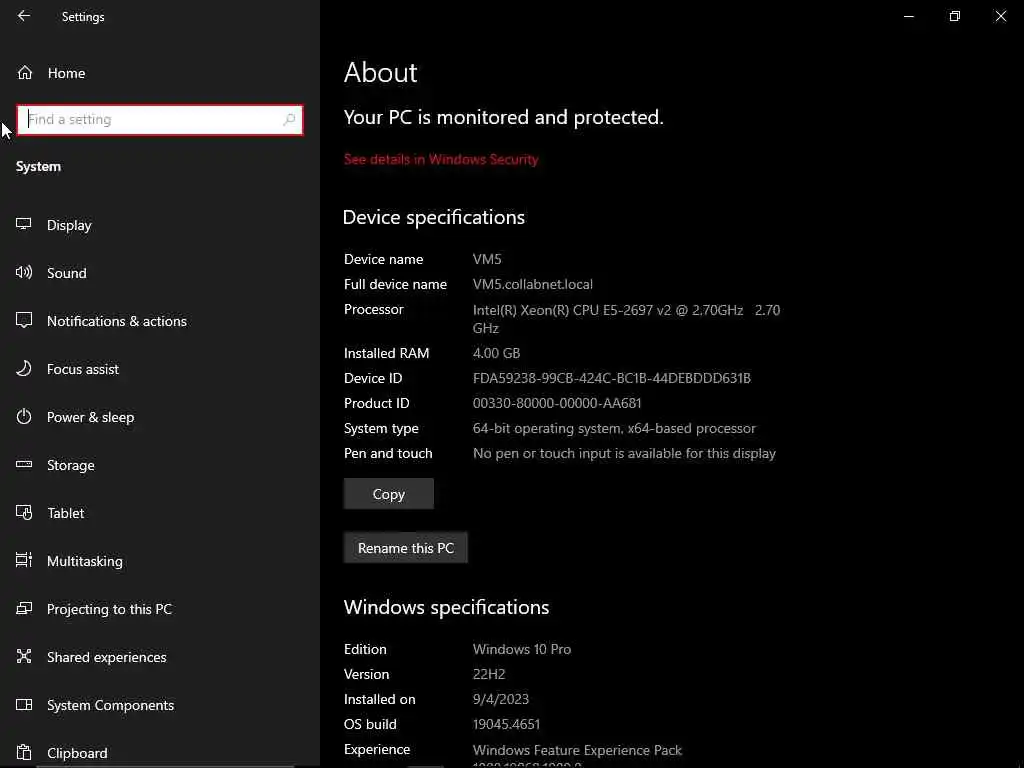The image size is (1024, 768).
Task: Select Storage in the sidebar
Action: pyautogui.click(x=71, y=466)
